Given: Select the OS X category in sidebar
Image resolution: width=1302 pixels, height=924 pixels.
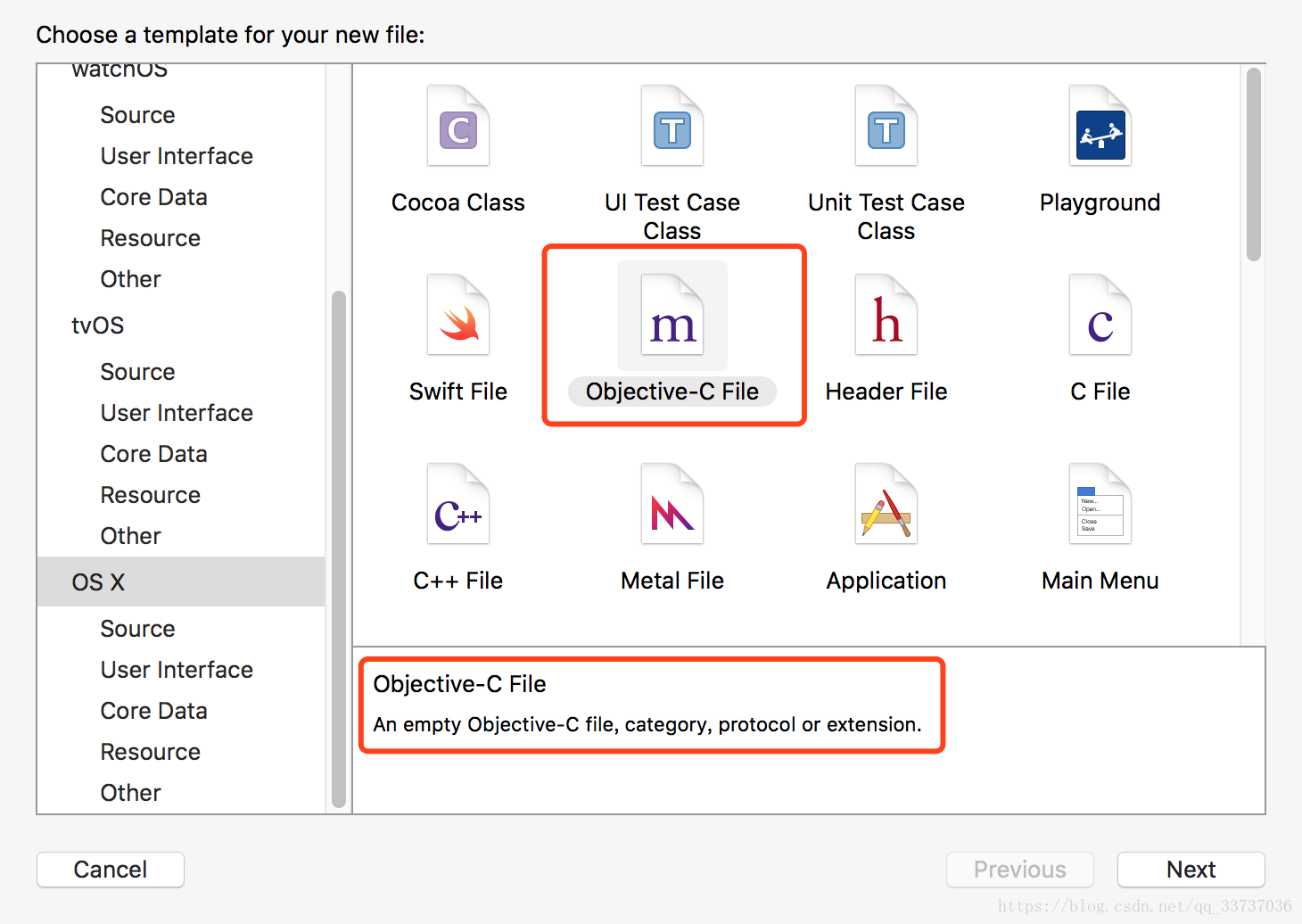Looking at the screenshot, I should pyautogui.click(x=98, y=582).
